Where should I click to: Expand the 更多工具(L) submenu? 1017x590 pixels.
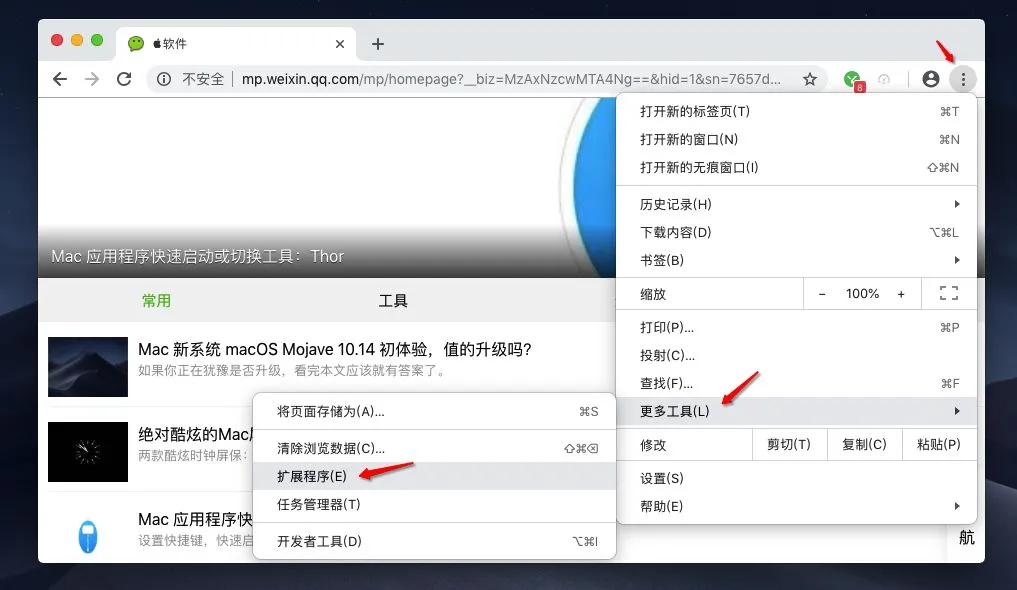(796, 411)
